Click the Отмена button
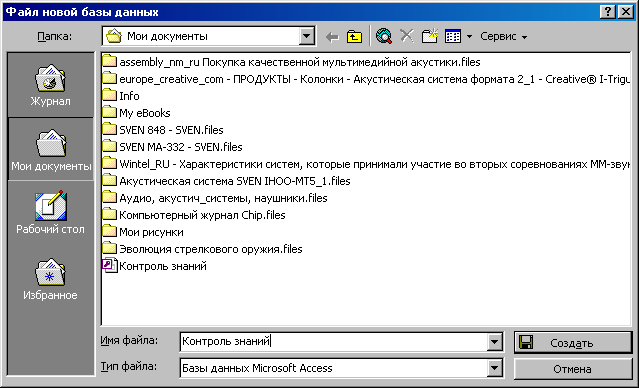Viewport: 639px width, 388px height. coord(573,369)
